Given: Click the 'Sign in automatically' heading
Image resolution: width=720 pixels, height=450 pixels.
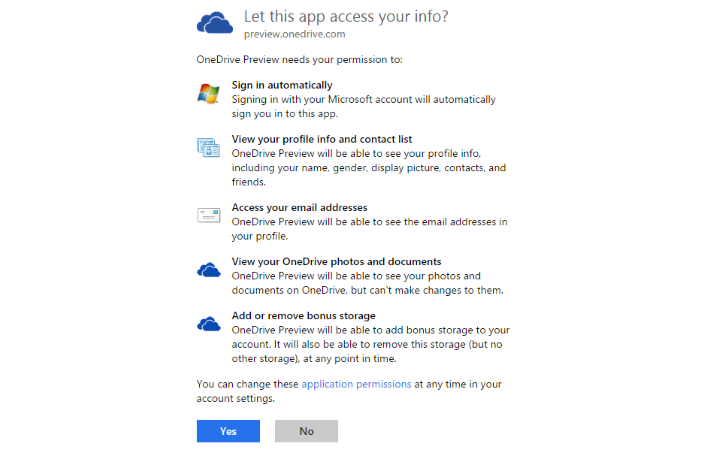Looking at the screenshot, I should 282,85.
